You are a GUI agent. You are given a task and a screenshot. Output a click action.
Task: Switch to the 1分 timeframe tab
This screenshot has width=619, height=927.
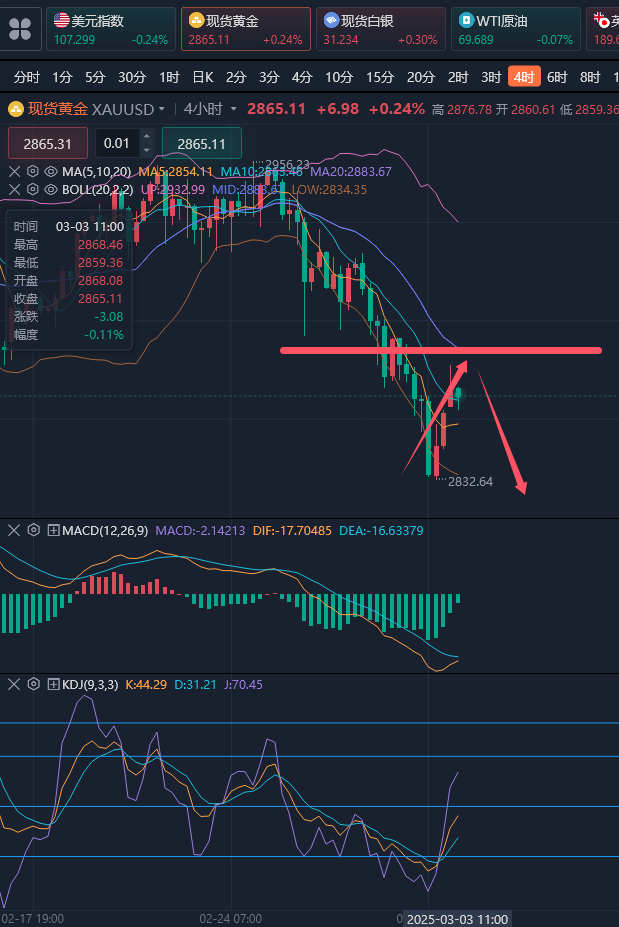tap(61, 77)
